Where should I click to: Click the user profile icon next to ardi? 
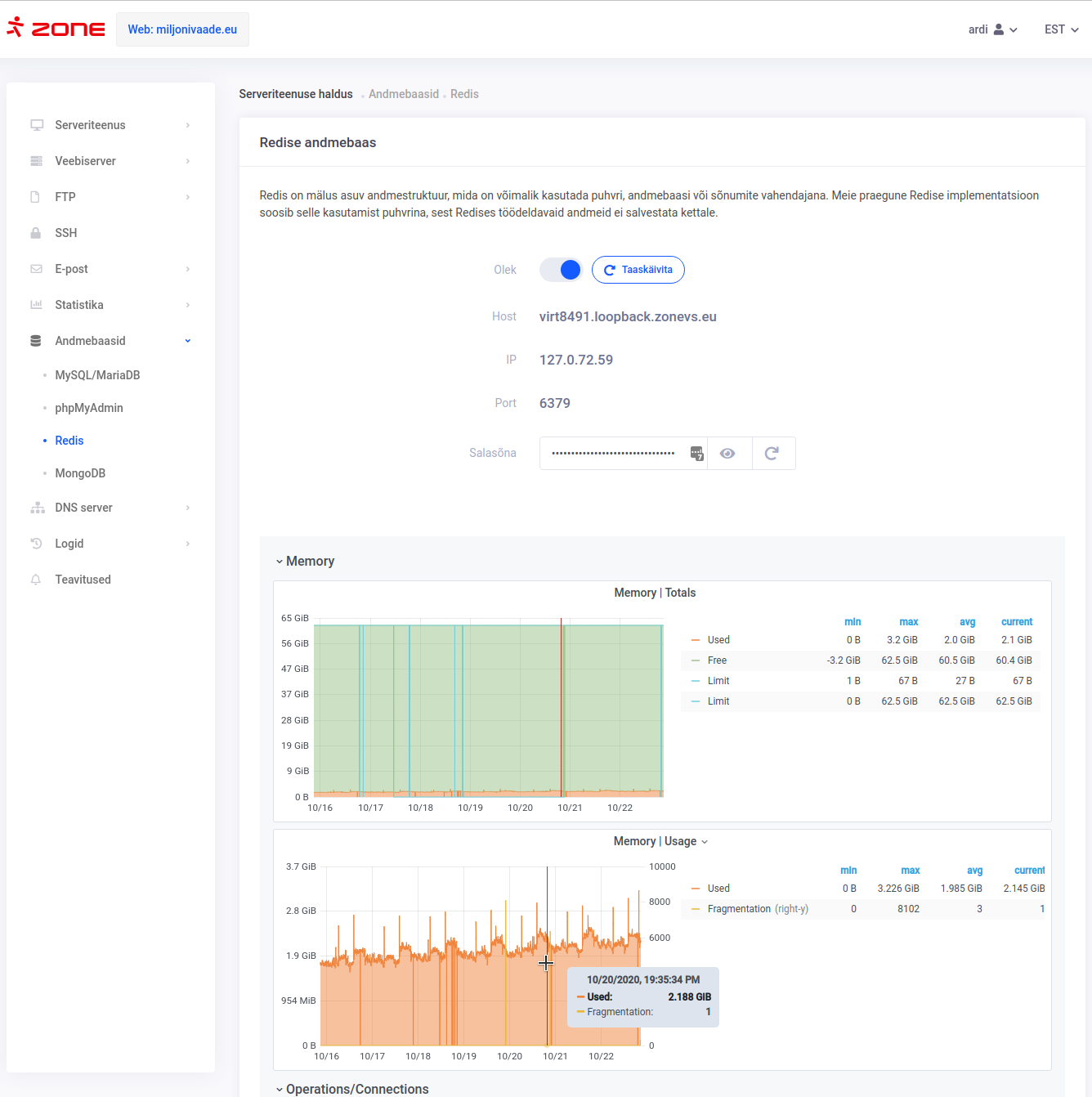click(999, 29)
